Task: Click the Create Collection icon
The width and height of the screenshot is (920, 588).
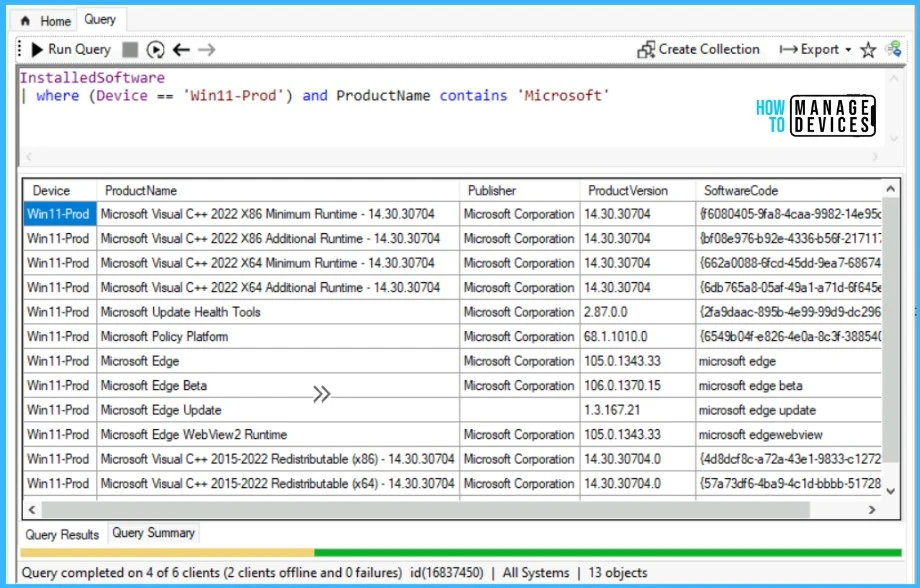Action: pos(646,50)
